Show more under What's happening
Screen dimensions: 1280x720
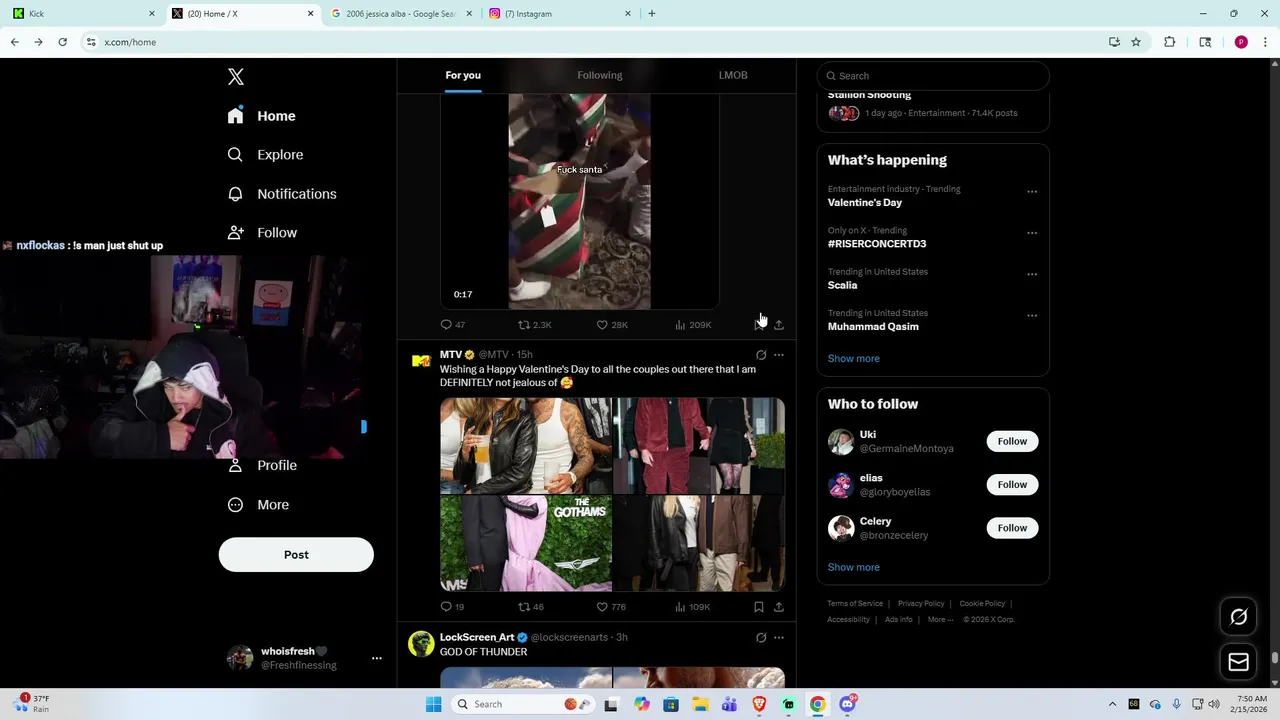tap(853, 359)
